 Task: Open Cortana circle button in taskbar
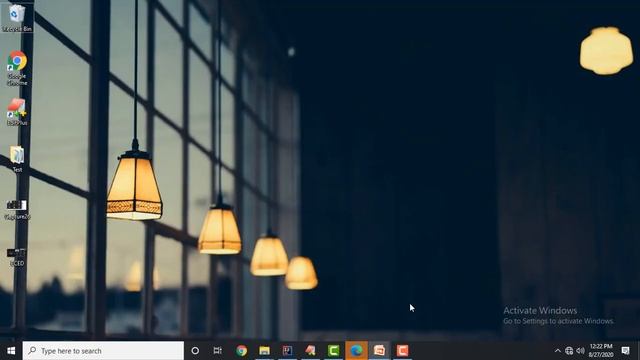point(195,351)
